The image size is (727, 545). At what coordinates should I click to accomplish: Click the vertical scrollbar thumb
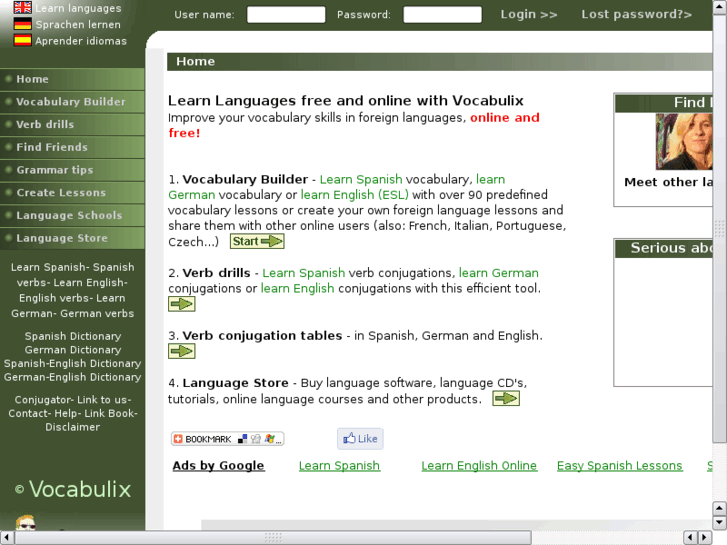(x=719, y=228)
